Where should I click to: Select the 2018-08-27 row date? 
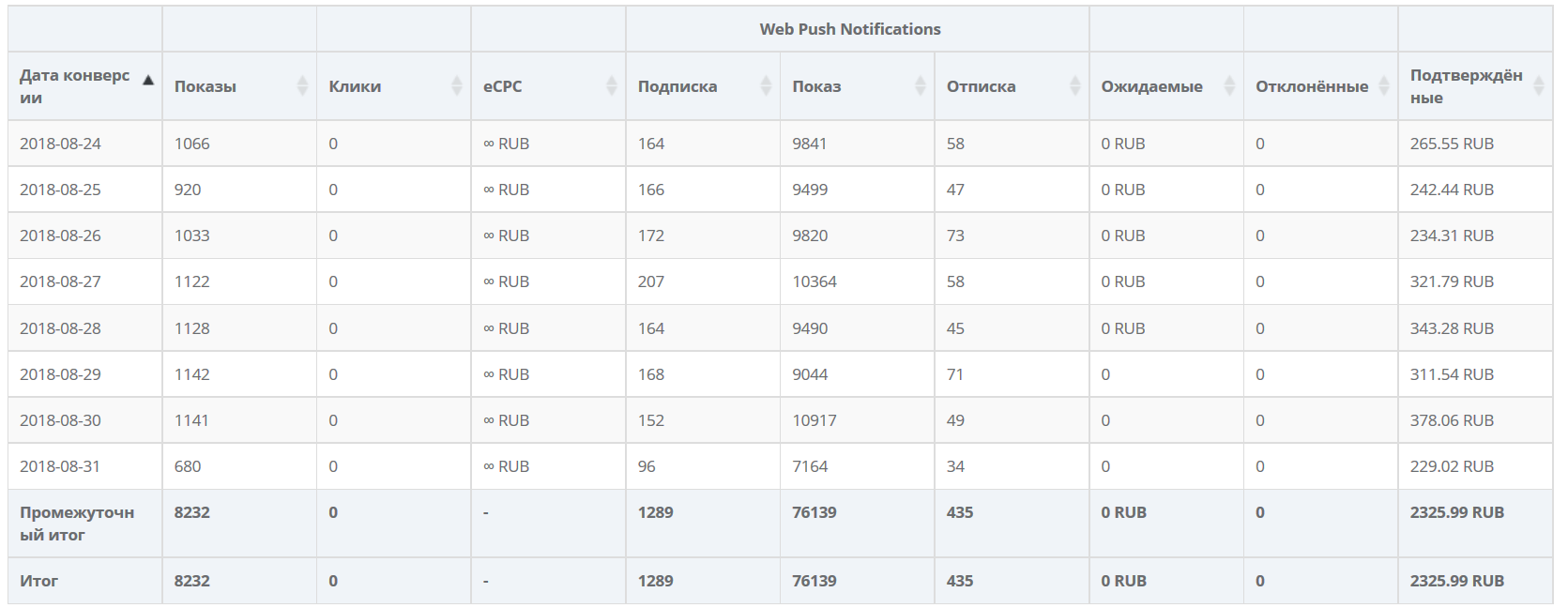(60, 281)
